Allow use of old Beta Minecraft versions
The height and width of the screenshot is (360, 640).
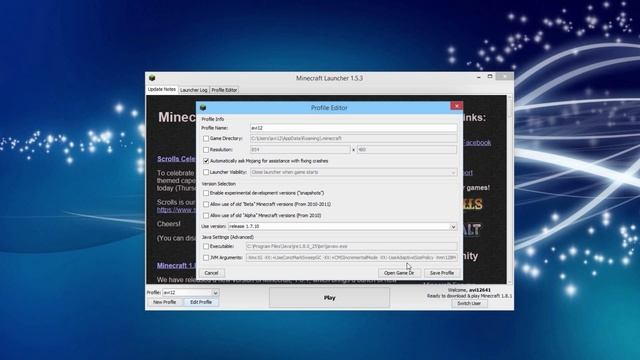[x=206, y=204]
